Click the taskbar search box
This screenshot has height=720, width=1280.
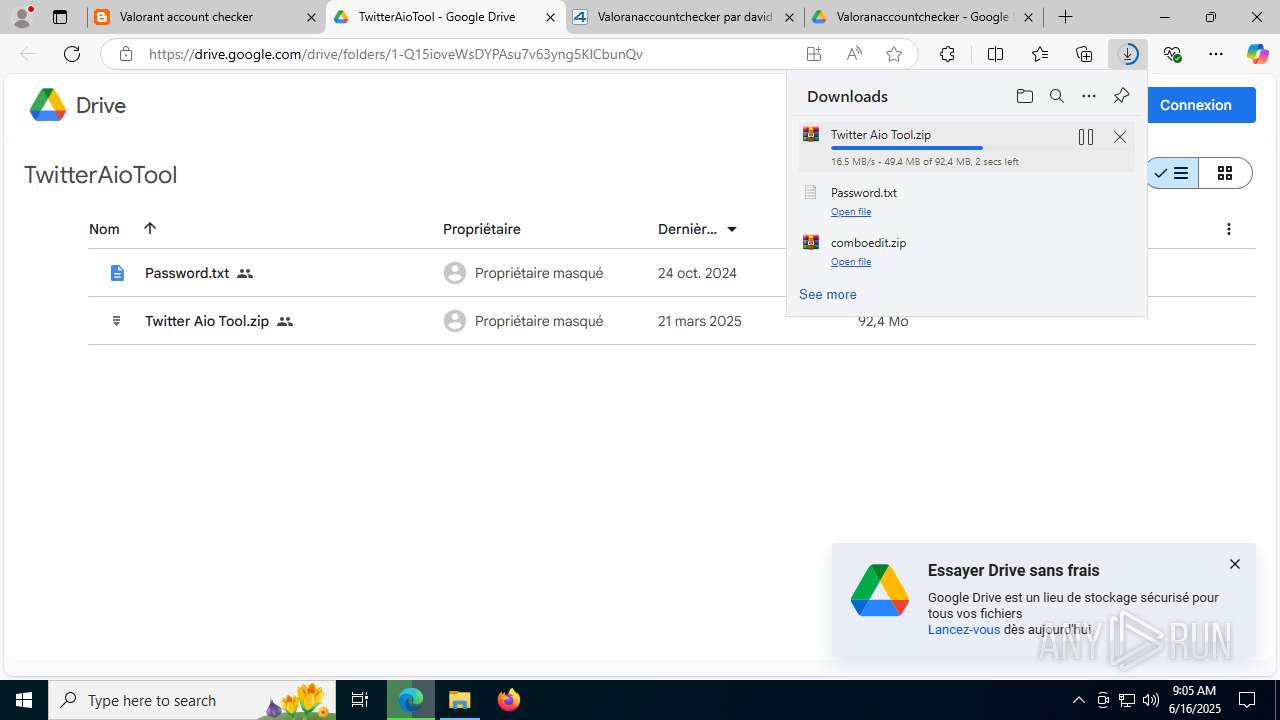(x=193, y=700)
